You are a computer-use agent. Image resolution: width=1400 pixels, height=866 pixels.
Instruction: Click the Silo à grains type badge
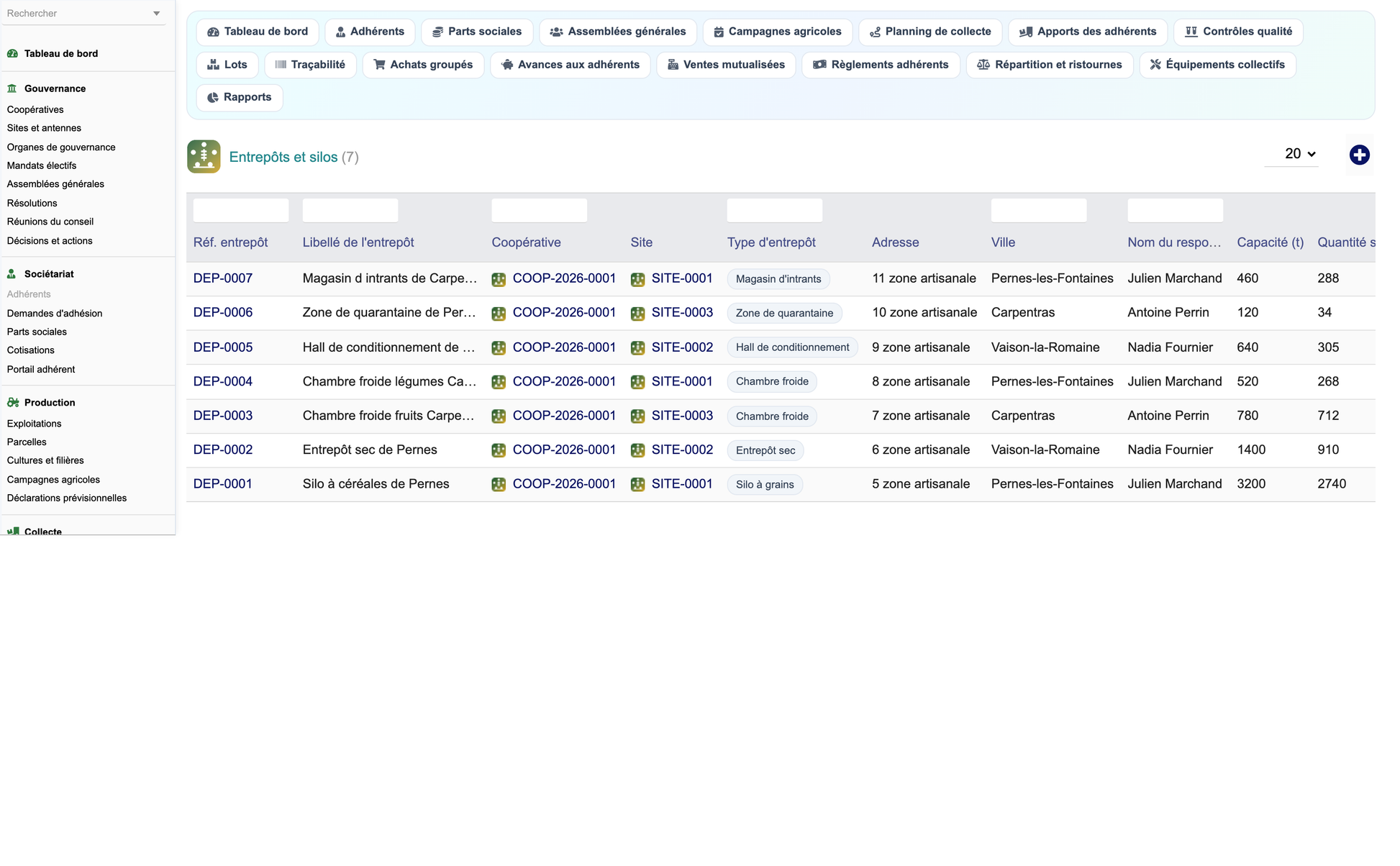coord(765,485)
